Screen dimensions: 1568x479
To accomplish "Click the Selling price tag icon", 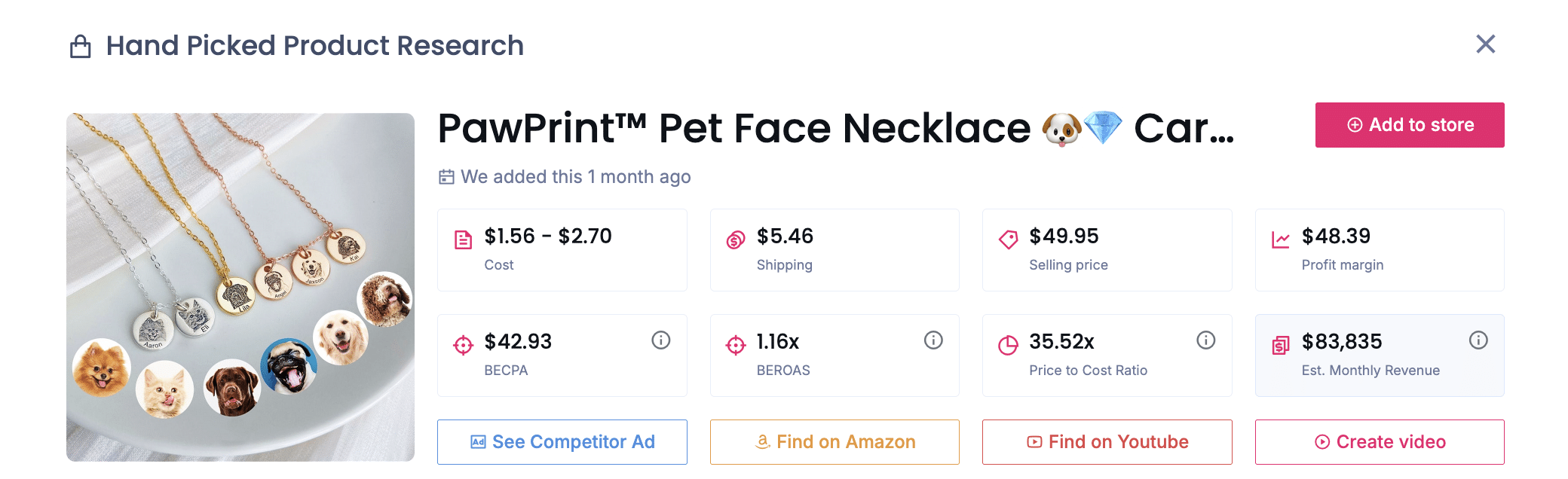I will (x=1008, y=240).
